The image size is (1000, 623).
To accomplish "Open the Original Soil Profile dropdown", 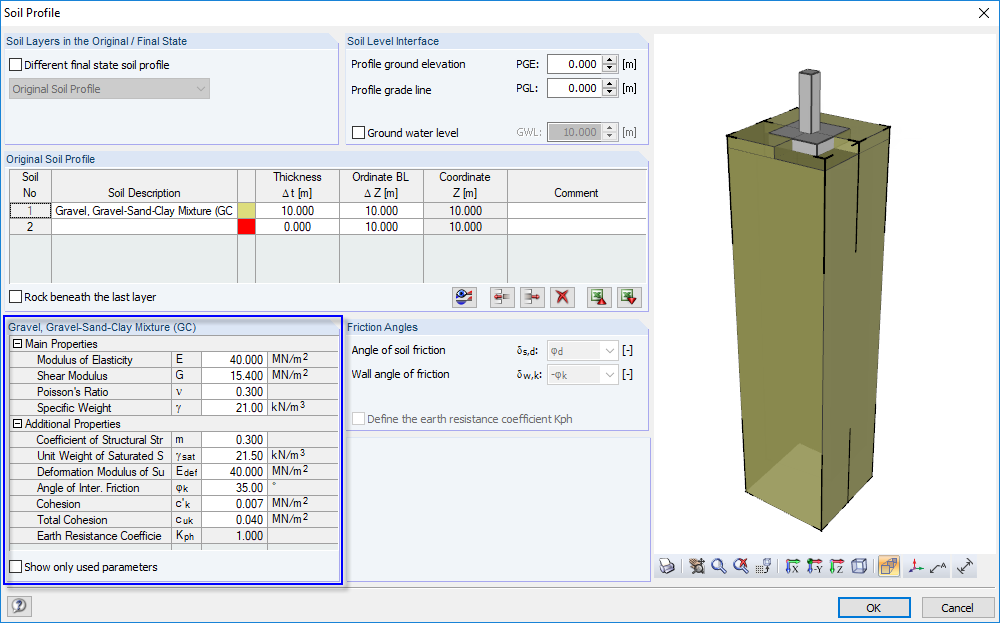I will coord(198,88).
